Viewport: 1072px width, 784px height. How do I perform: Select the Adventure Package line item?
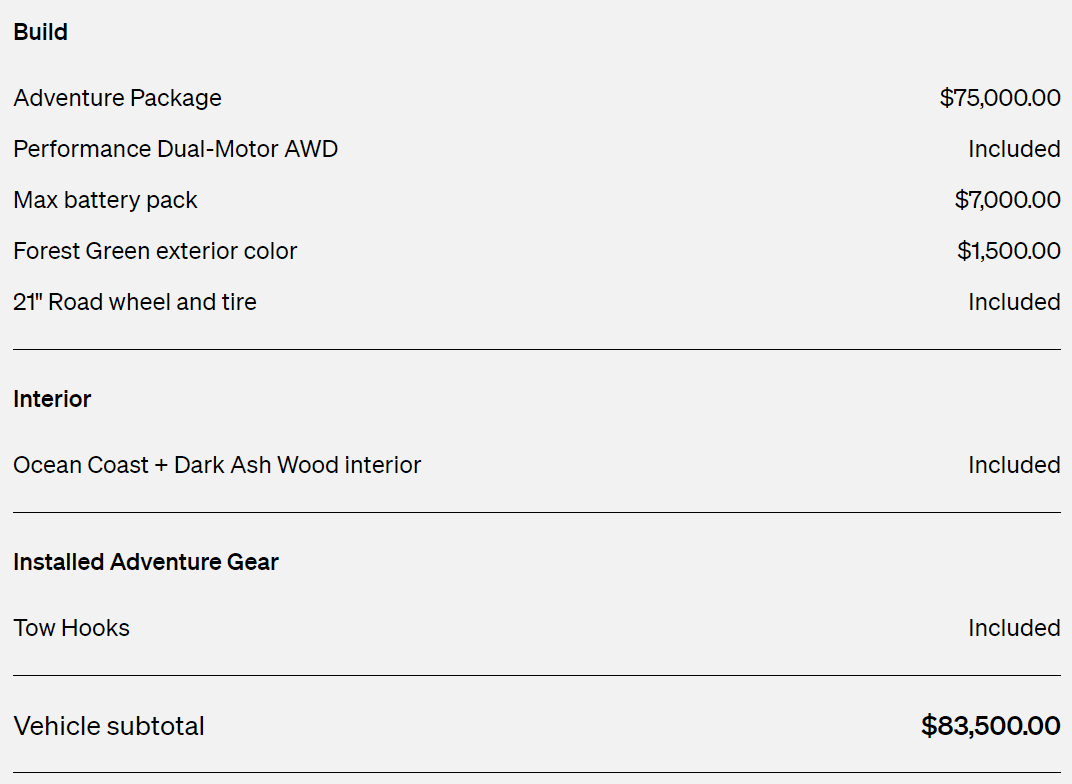118,98
